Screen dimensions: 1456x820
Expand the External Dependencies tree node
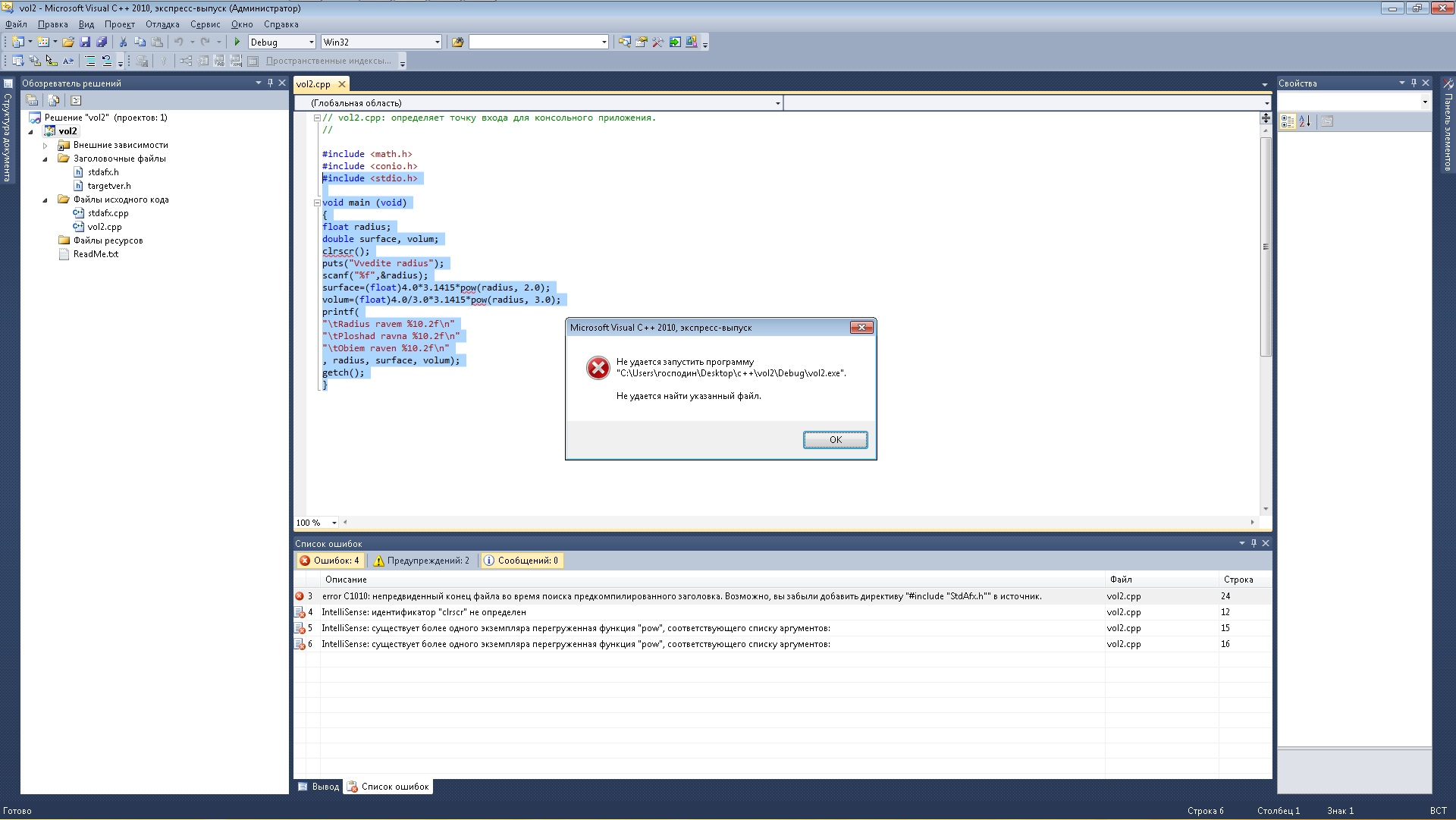click(x=45, y=145)
